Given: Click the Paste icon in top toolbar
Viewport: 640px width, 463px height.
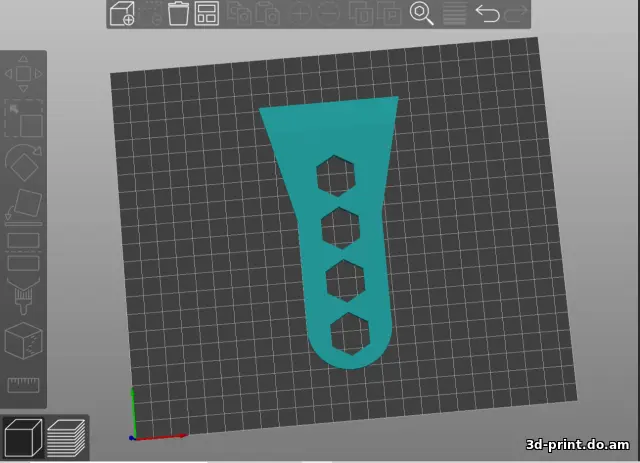Looking at the screenshot, I should (x=268, y=13).
